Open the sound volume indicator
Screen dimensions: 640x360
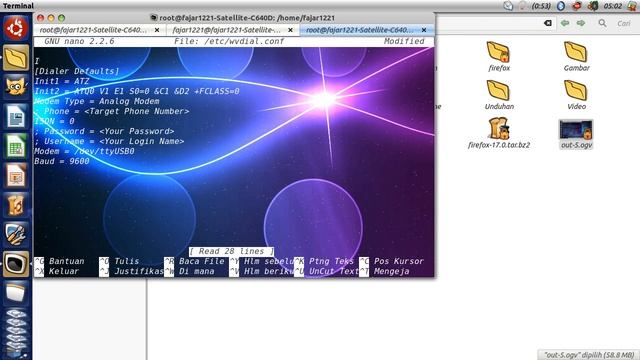pos(593,6)
